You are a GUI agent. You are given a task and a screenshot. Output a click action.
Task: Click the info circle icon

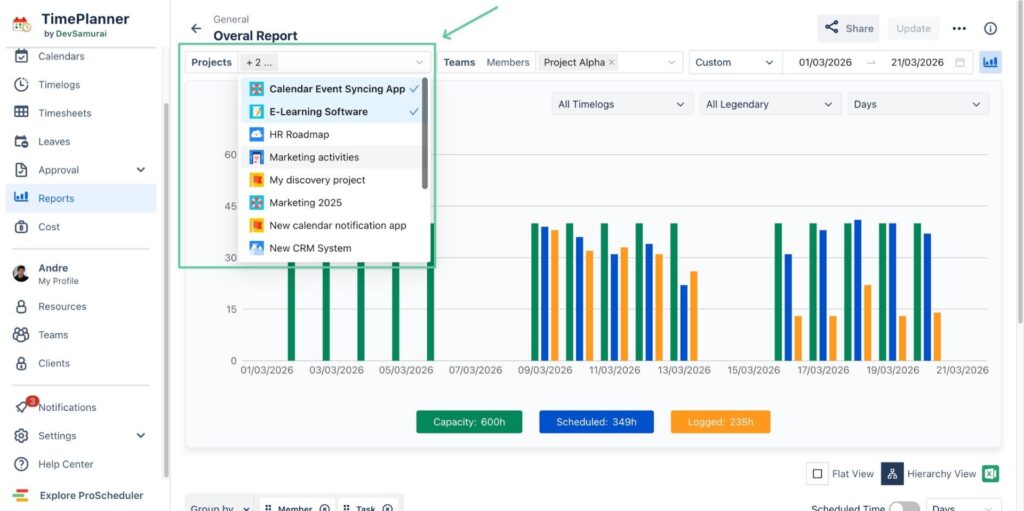(990, 28)
